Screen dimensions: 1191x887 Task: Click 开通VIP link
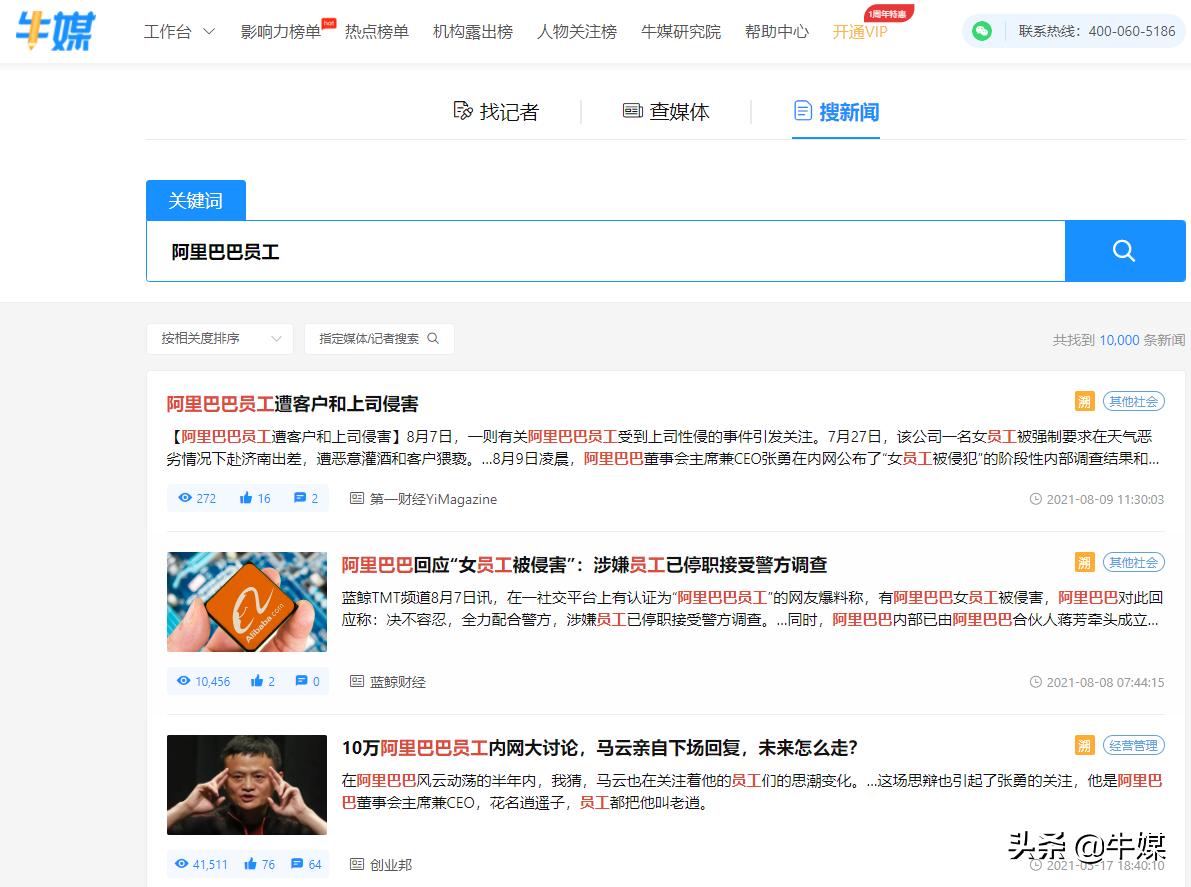860,31
